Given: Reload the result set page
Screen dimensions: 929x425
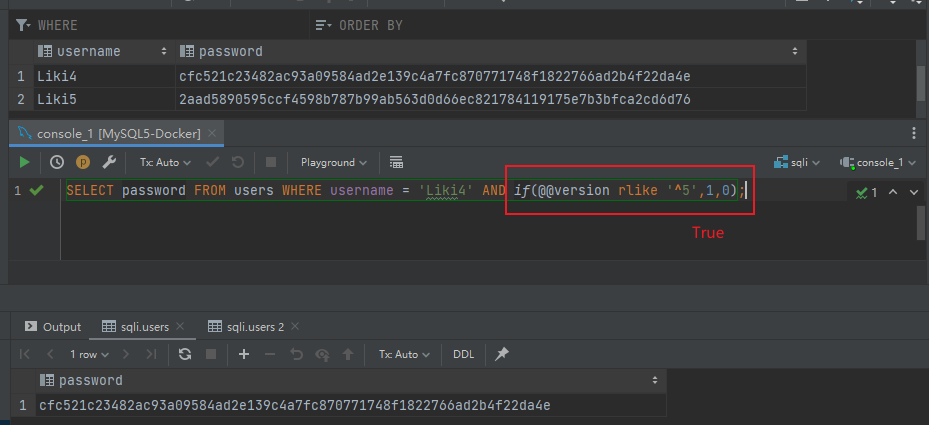Looking at the screenshot, I should (185, 354).
